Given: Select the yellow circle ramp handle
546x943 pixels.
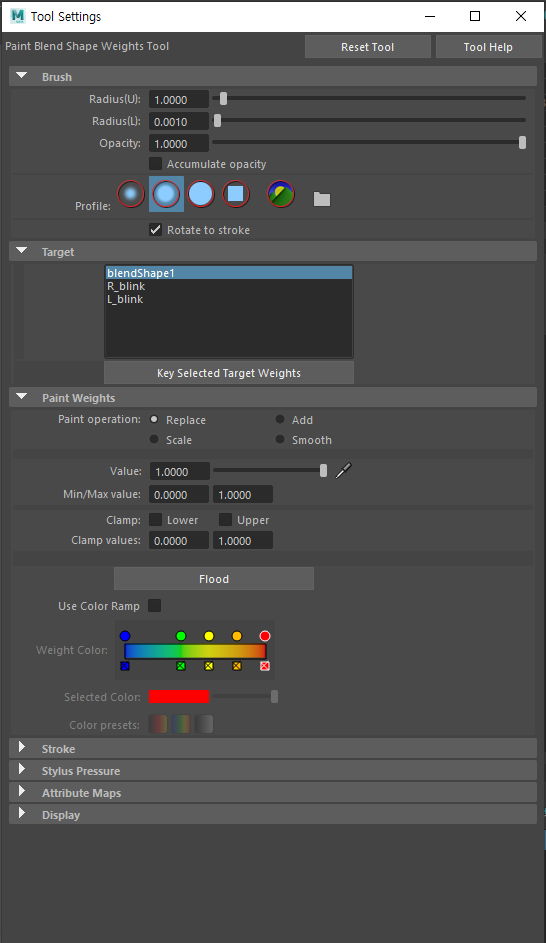Looking at the screenshot, I should (209, 636).
